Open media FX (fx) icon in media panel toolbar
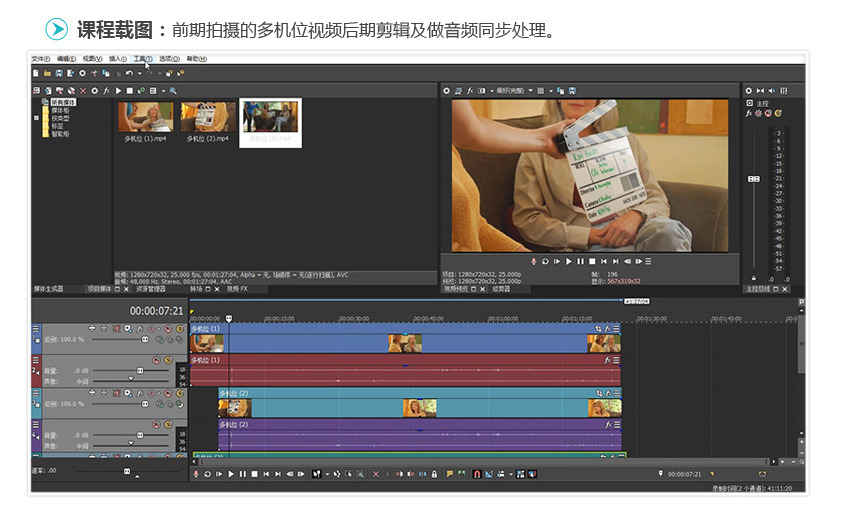 coord(106,91)
